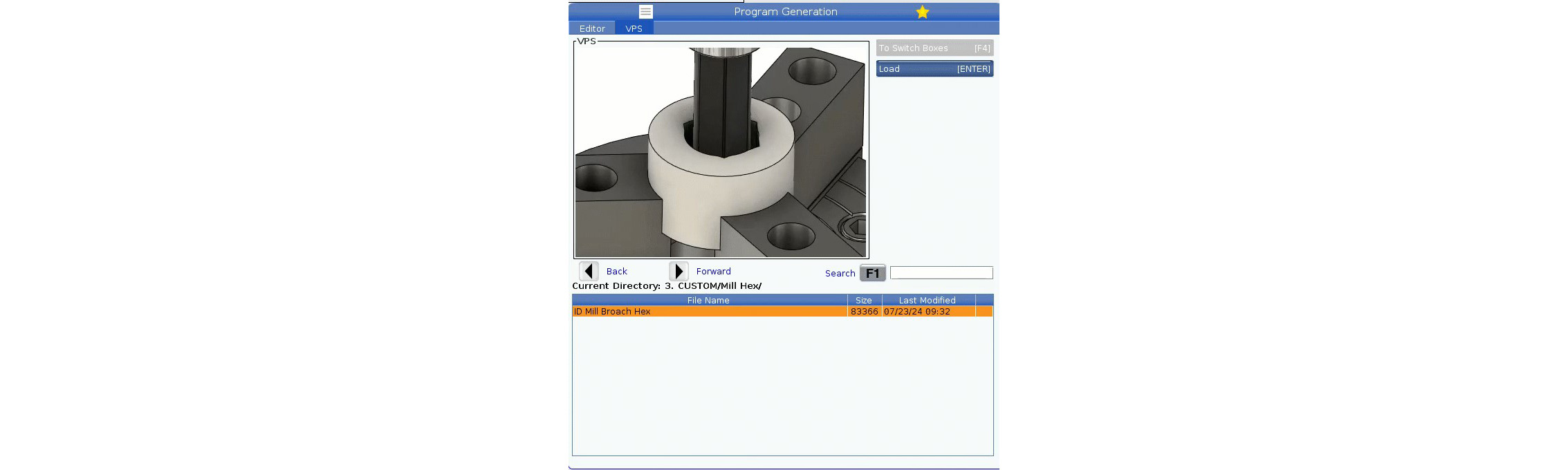
Task: Click the yellow favorites star icon
Action: pyautogui.click(x=922, y=12)
